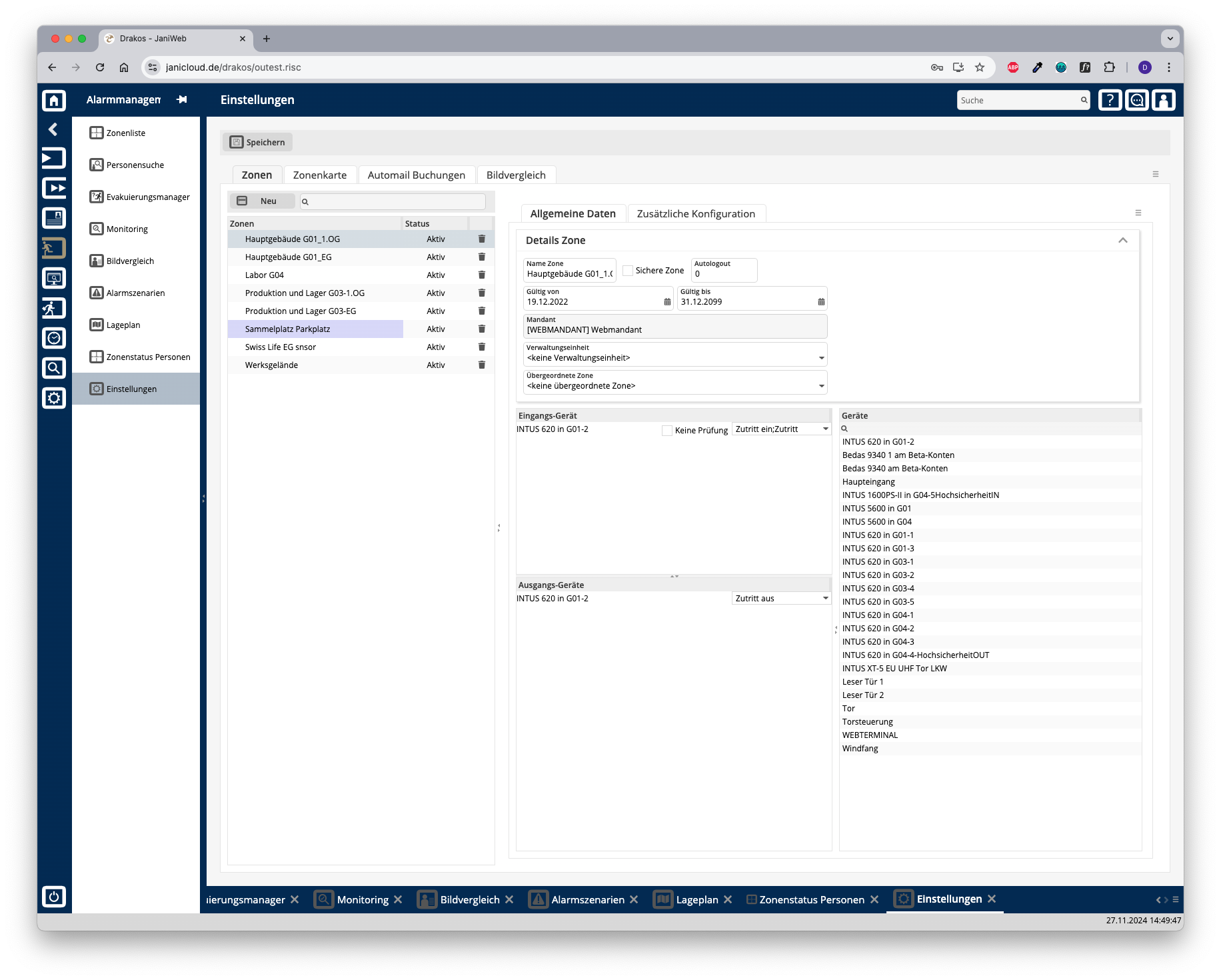Image resolution: width=1221 pixels, height=980 pixels.
Task: Delete zone Hauptgebäude G01_EG via trash icon
Action: 481,257
